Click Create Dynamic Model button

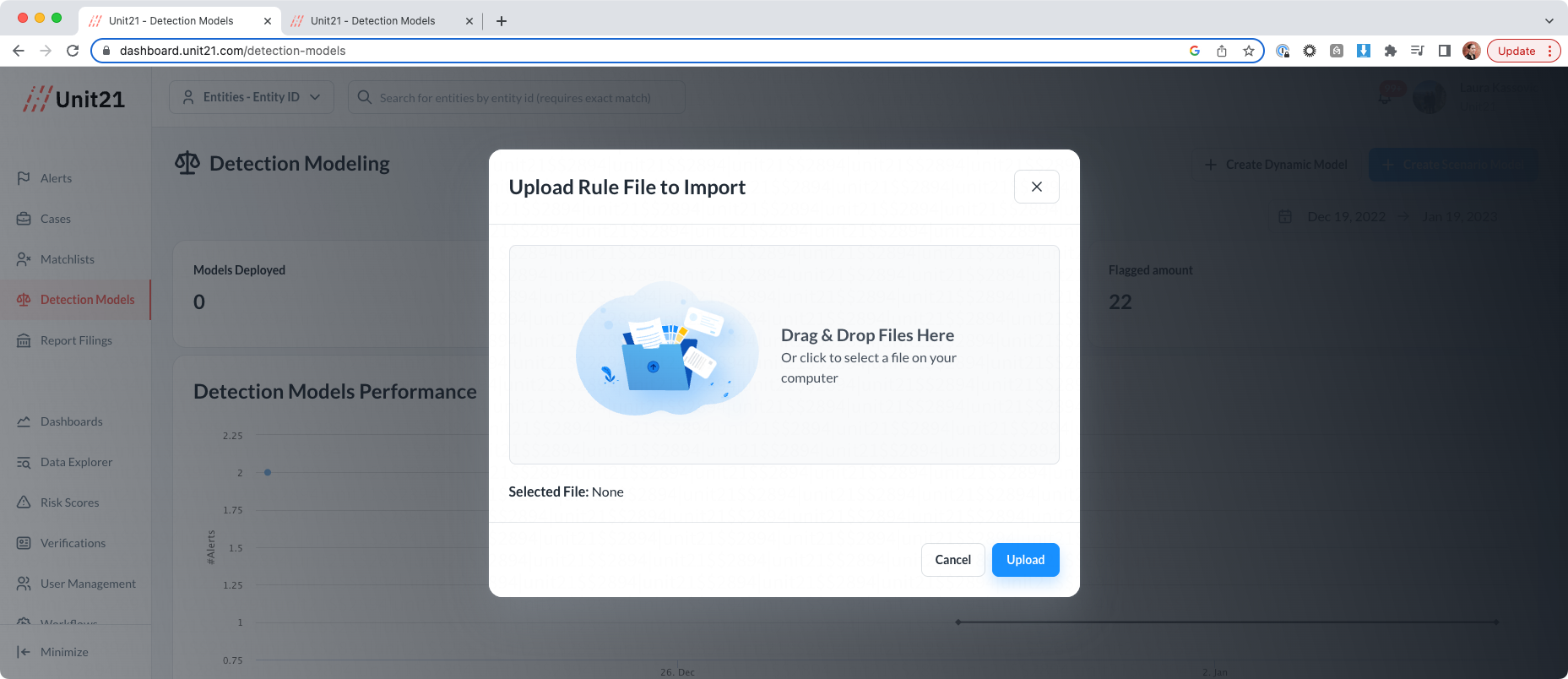click(1275, 165)
